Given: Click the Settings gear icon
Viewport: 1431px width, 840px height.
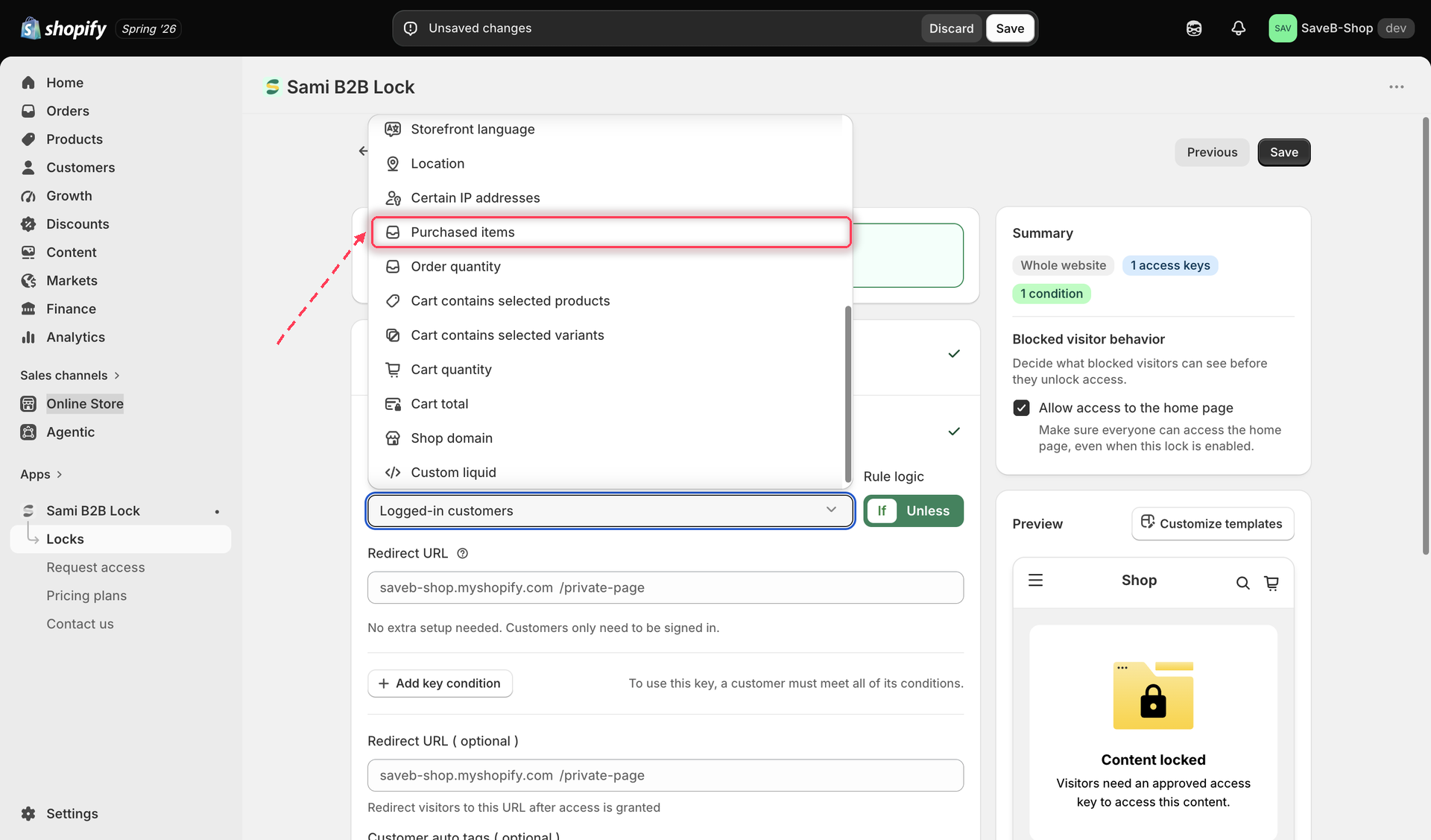Looking at the screenshot, I should pos(28,814).
